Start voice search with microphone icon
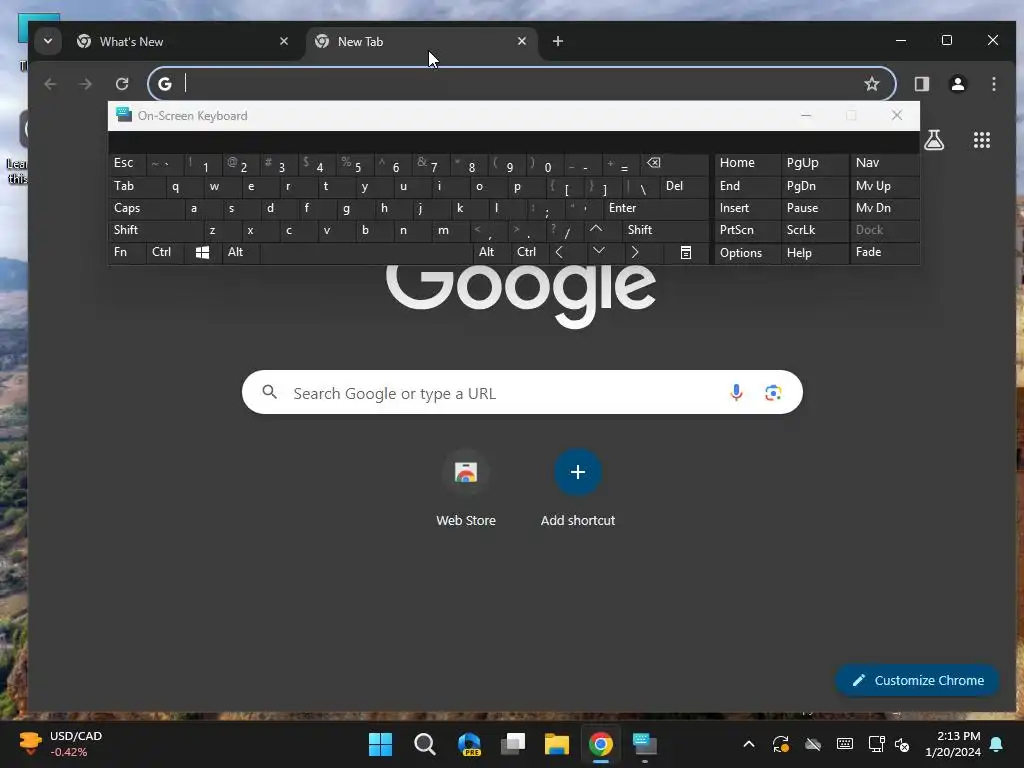Screen dimensions: 1024x768 pyautogui.click(x=736, y=392)
